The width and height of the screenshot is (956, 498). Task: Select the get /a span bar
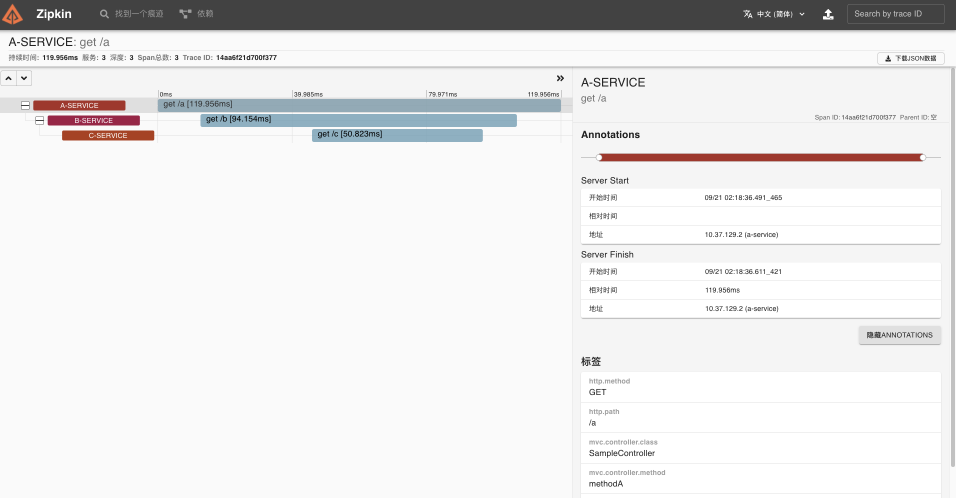point(359,105)
